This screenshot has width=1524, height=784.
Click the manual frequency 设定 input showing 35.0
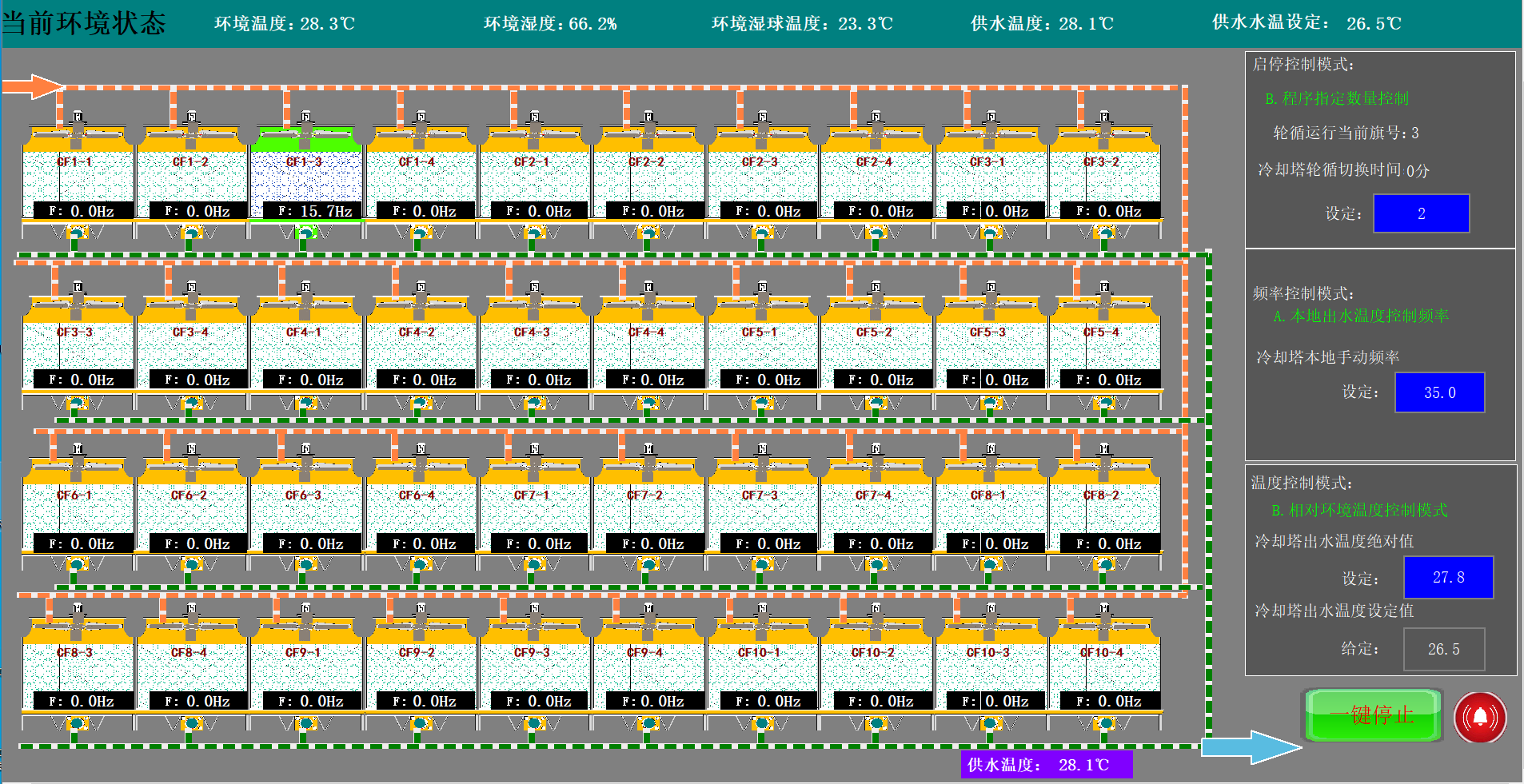coord(1439,392)
